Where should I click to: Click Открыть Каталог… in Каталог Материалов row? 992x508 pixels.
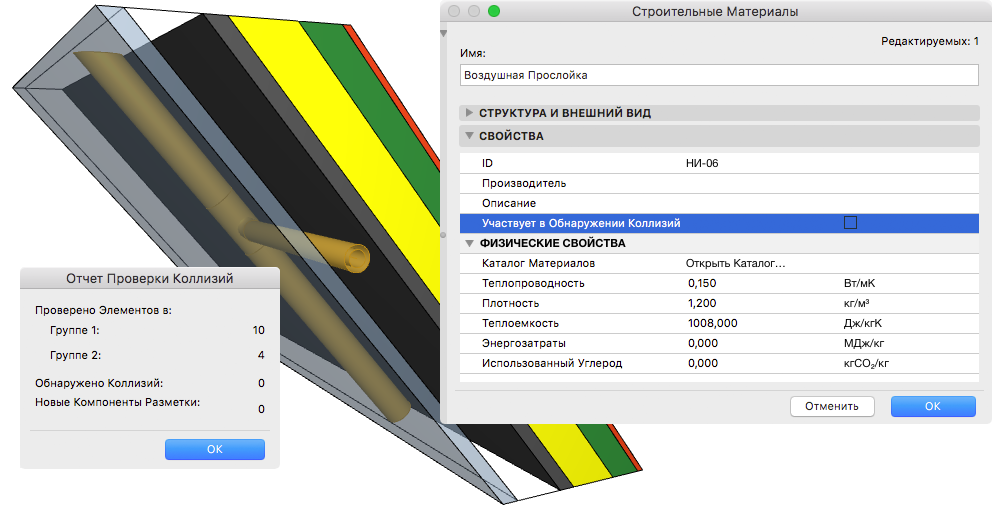click(x=735, y=263)
